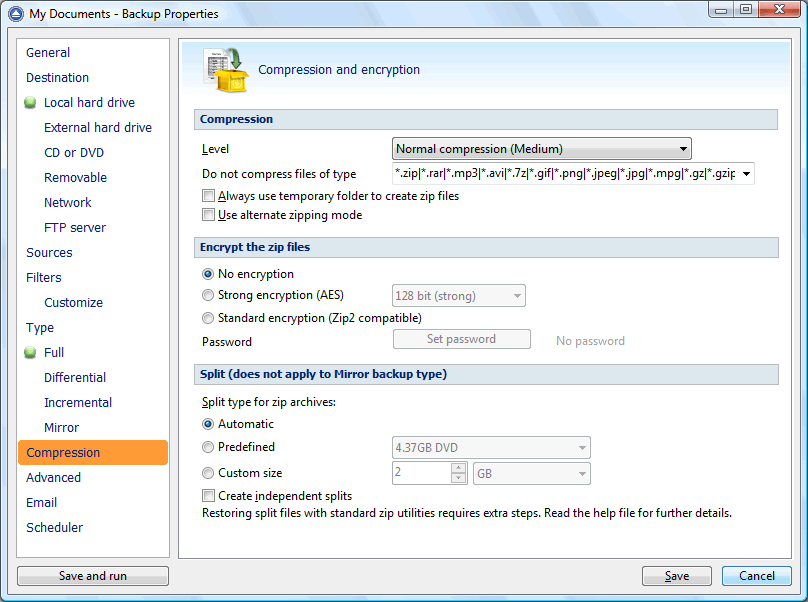
Task: Select Custom size split type
Action: click(x=208, y=473)
